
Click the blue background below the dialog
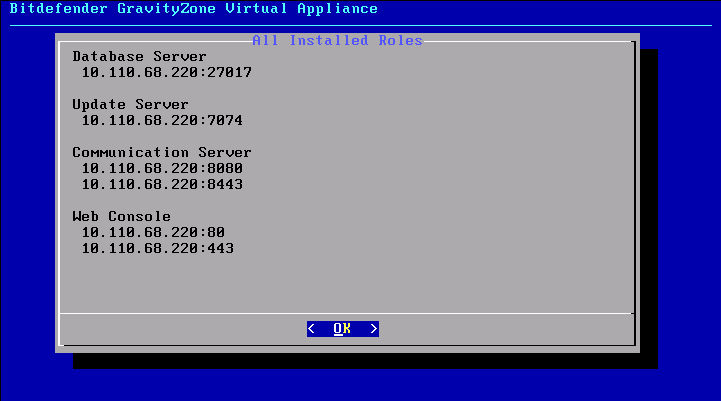coord(360,385)
